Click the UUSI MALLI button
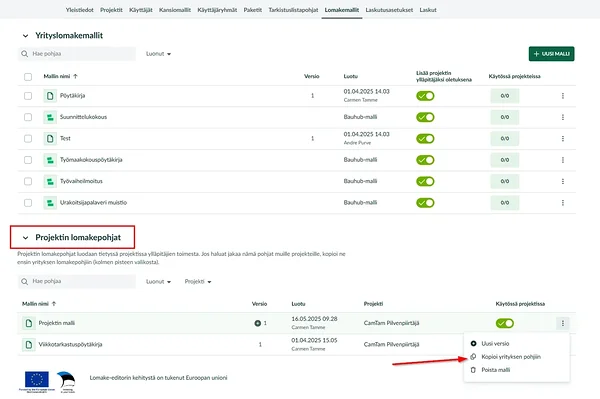The image size is (600, 399). click(551, 54)
